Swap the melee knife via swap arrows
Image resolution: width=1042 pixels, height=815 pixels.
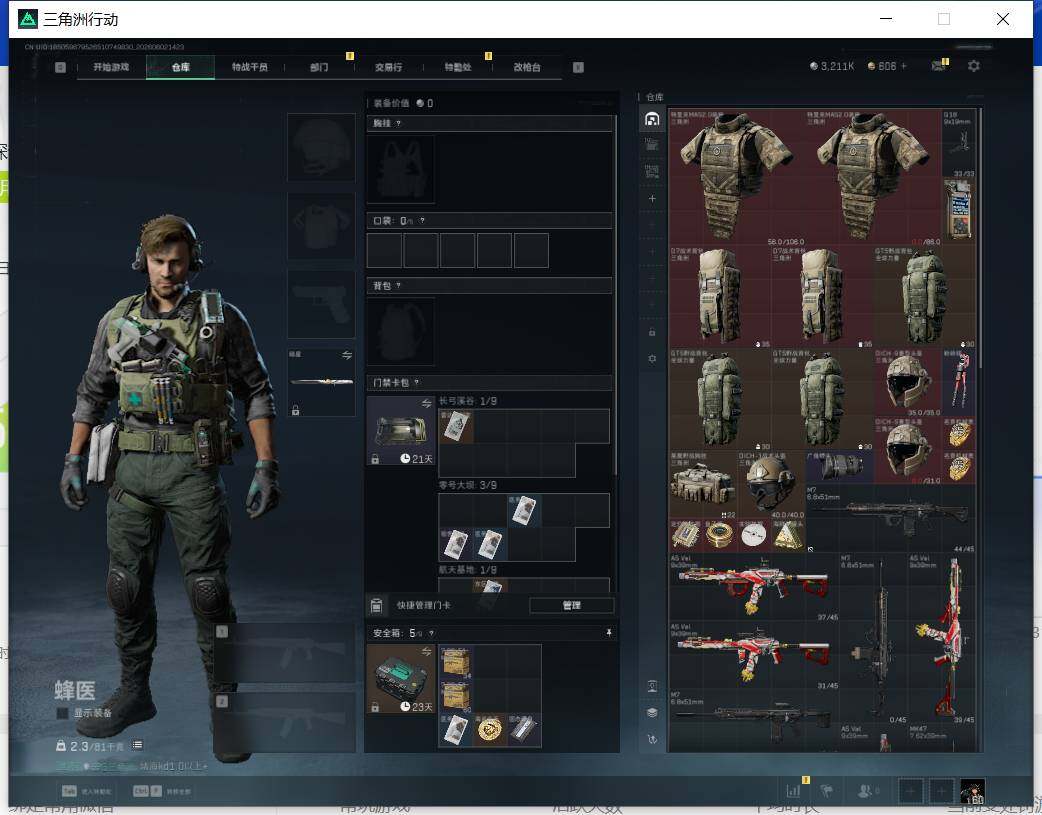click(347, 356)
